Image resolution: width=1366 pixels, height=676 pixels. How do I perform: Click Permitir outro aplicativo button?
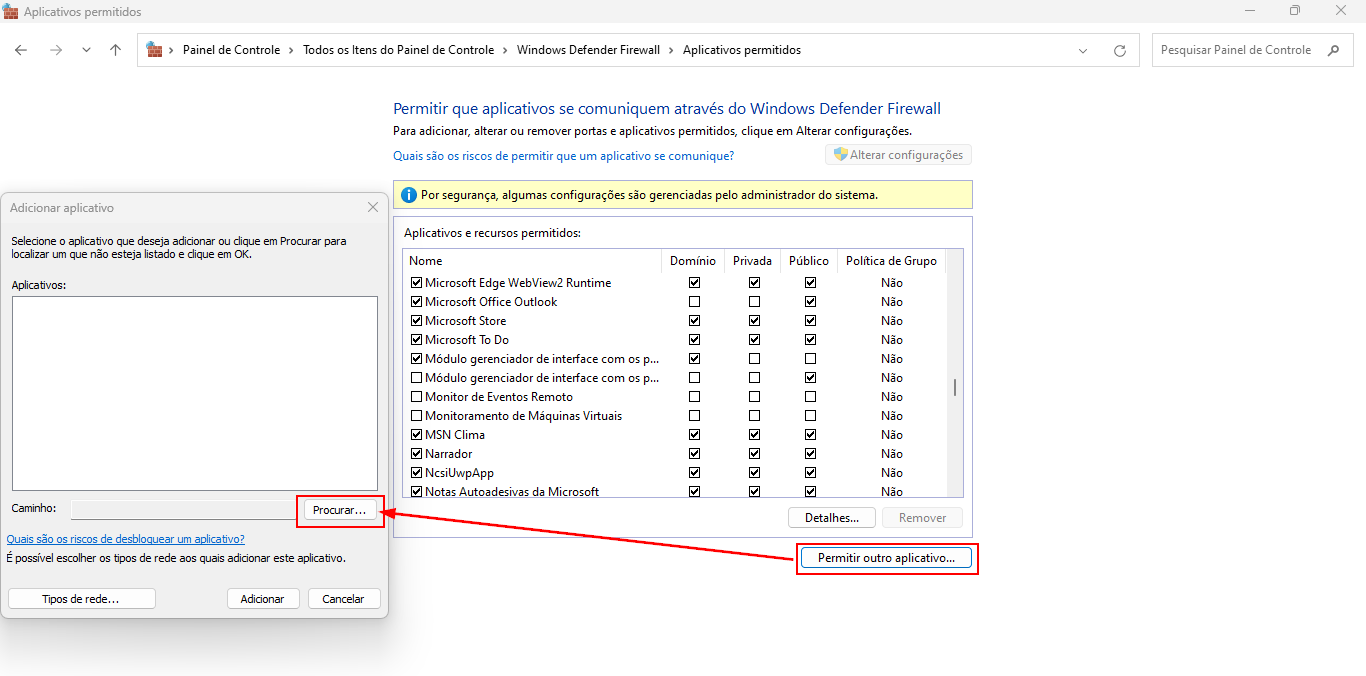(x=886, y=558)
